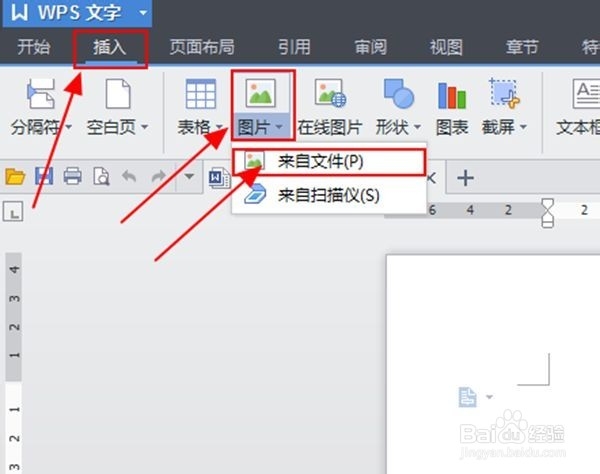Expand the WPS 文字 title dropdown arrow
This screenshot has width=600, height=474.
coord(143,13)
